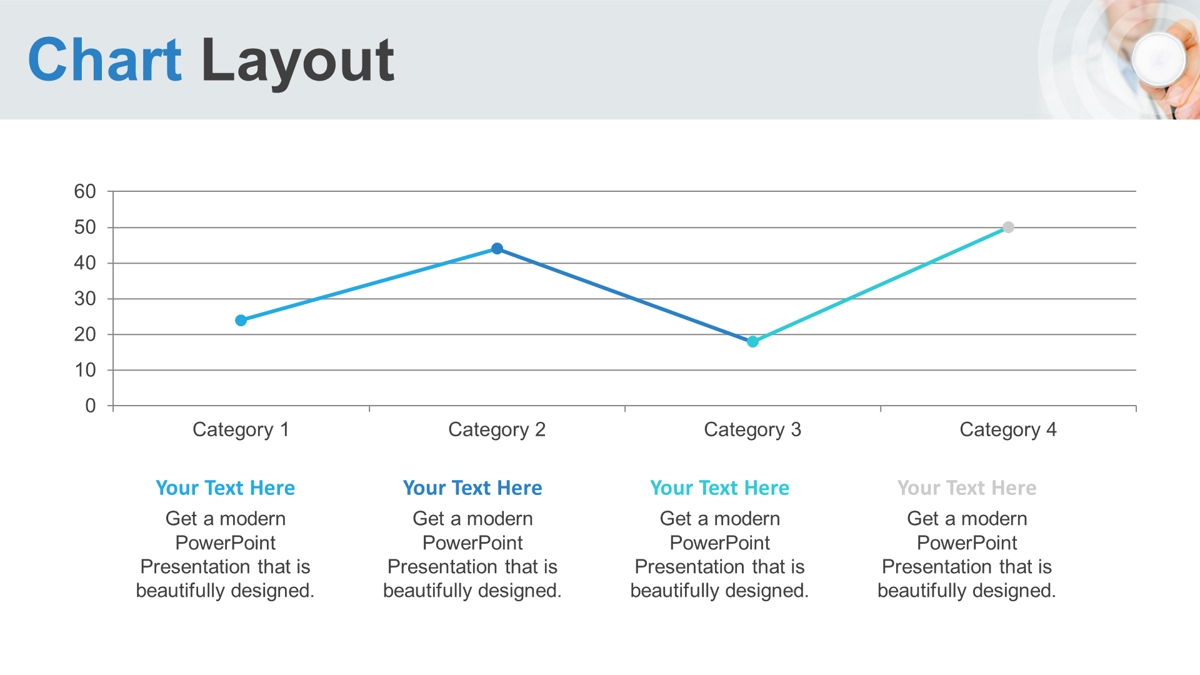The image size is (1200, 675).
Task: Select the Category 1 data point marker
Action: pos(241,320)
